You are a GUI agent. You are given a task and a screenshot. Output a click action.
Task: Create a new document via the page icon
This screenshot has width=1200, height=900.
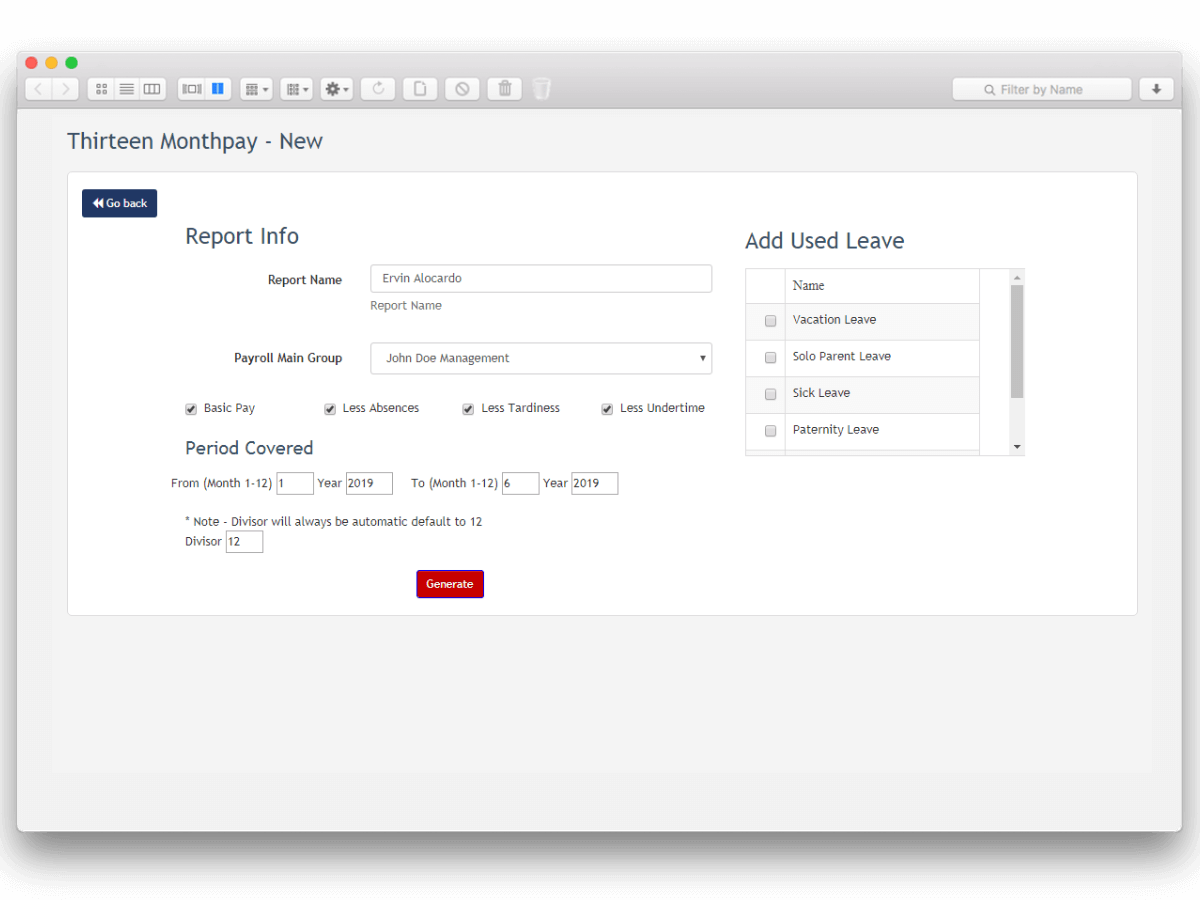pyautogui.click(x=420, y=88)
